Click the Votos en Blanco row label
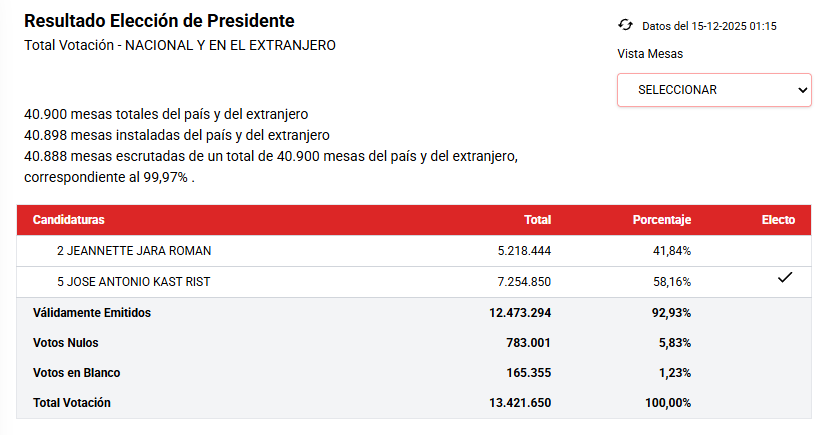This screenshot has height=435, width=828. (76, 373)
